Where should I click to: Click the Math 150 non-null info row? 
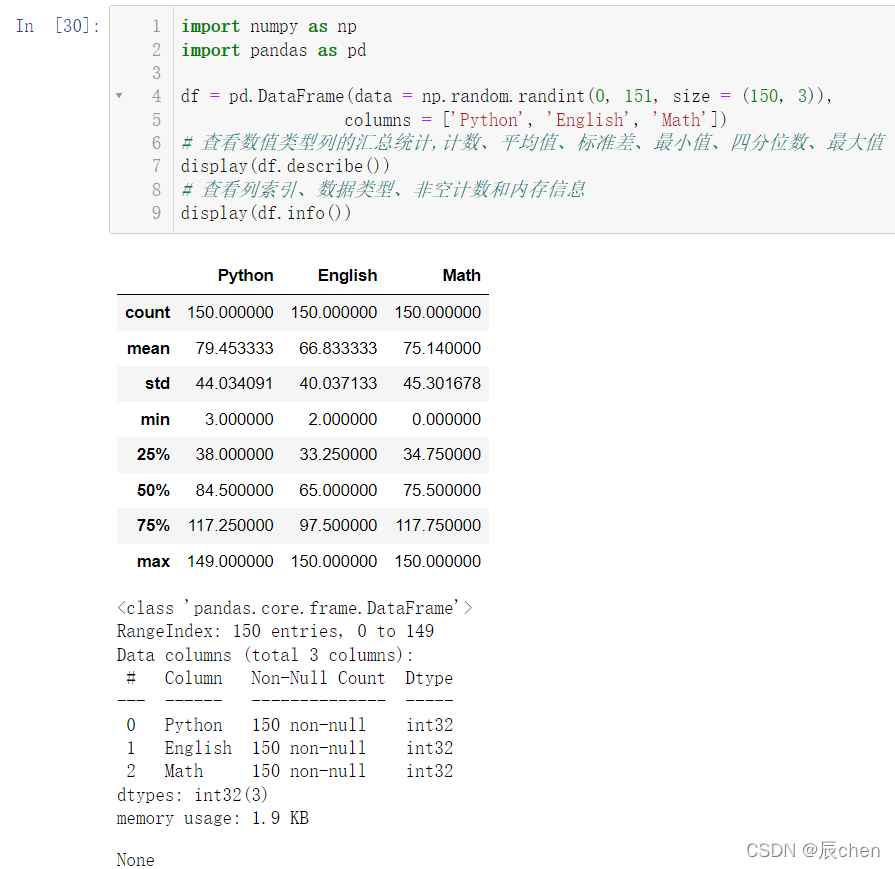[x=290, y=771]
